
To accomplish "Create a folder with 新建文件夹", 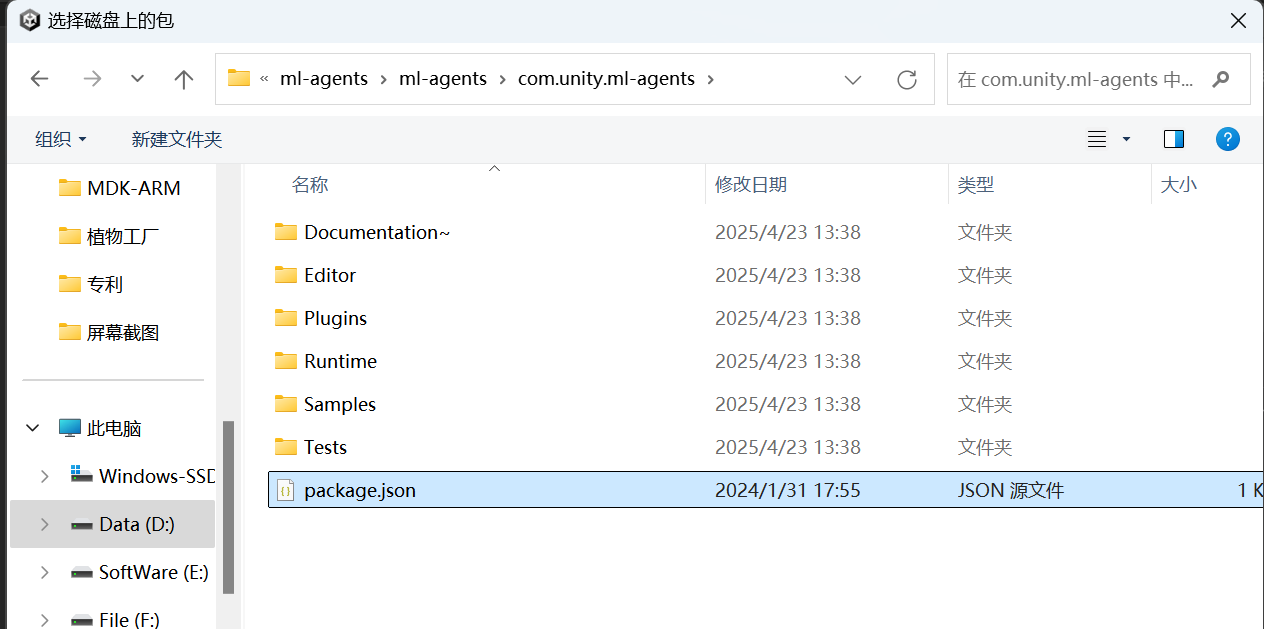I will point(177,139).
